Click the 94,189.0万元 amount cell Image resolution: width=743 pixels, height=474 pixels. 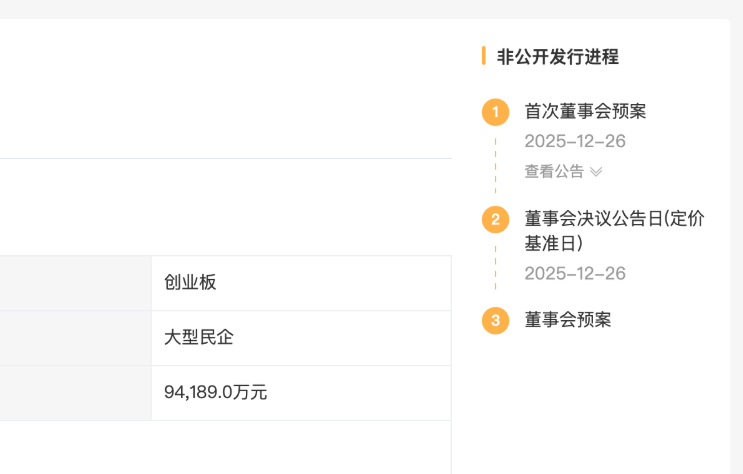215,393
